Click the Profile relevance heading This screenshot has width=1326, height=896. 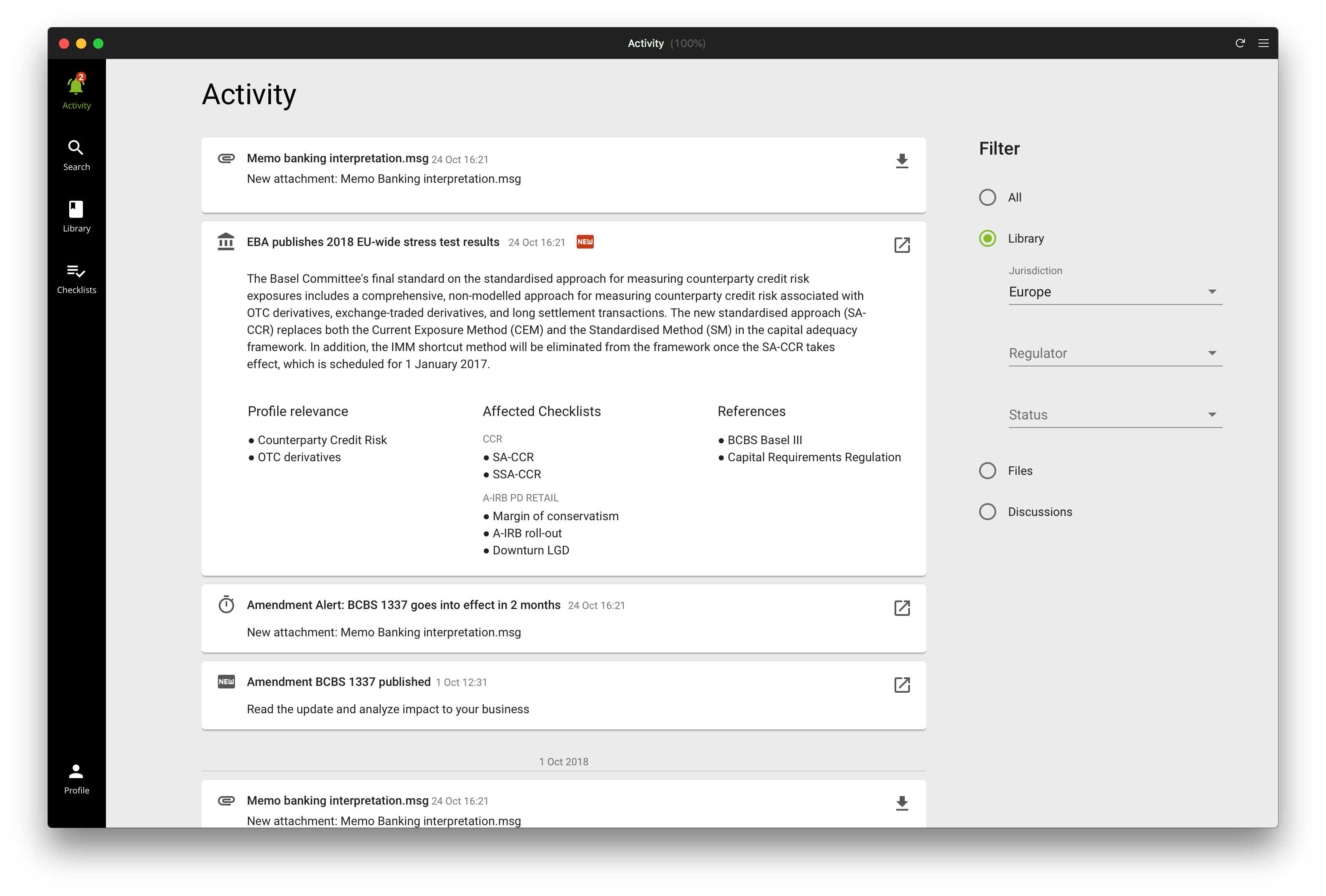298,412
